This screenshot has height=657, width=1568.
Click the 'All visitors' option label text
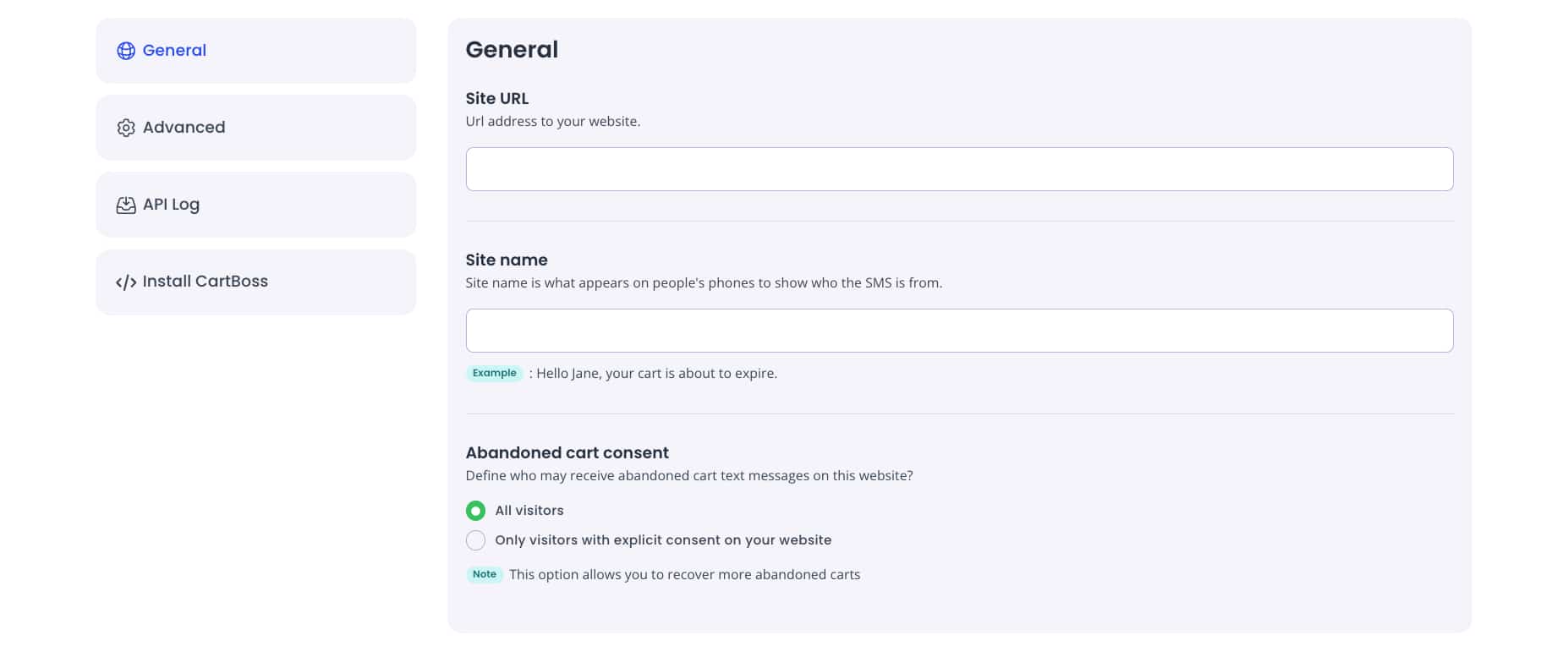point(529,510)
